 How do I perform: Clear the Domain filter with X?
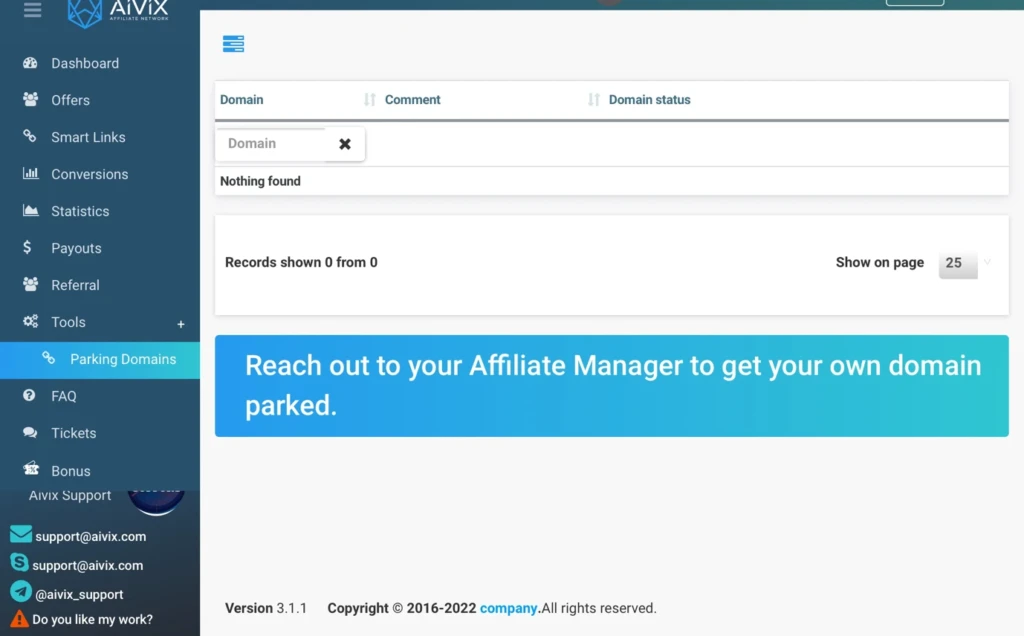(345, 144)
